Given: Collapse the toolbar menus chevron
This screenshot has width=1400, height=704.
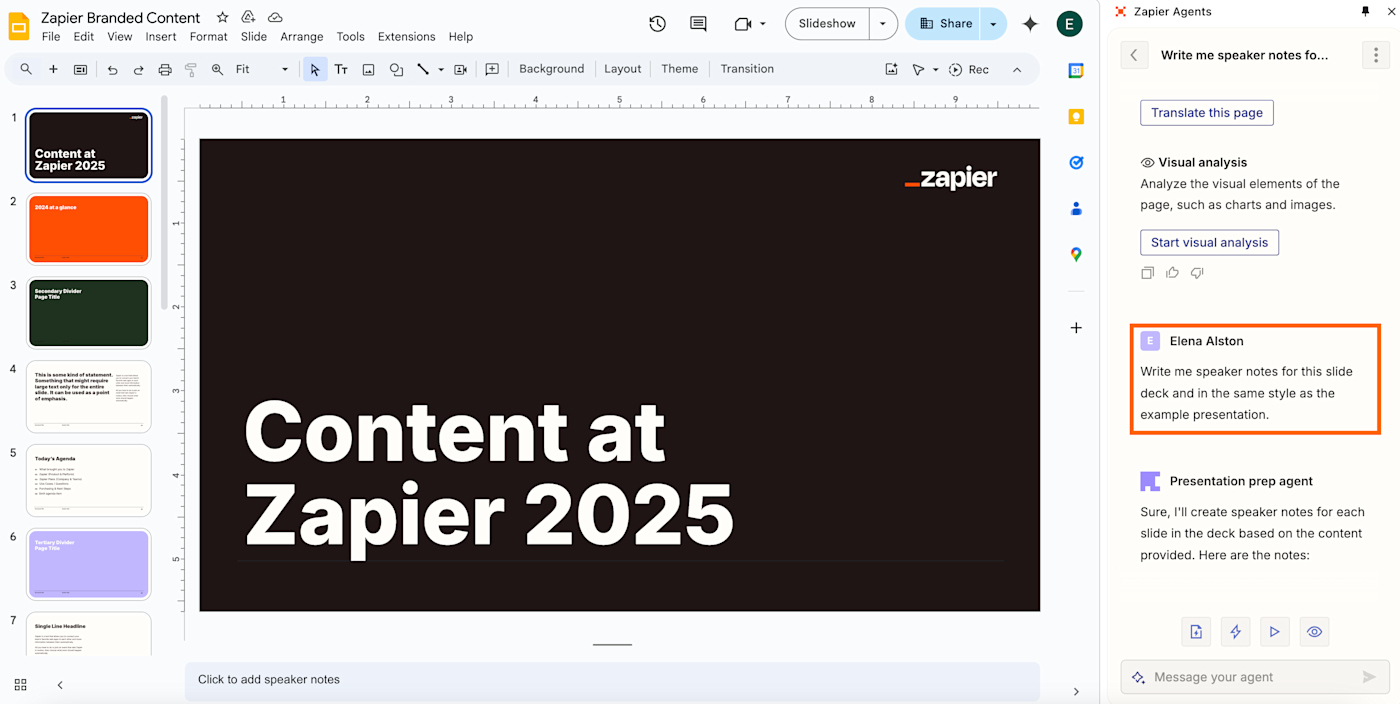Looking at the screenshot, I should click(1017, 69).
